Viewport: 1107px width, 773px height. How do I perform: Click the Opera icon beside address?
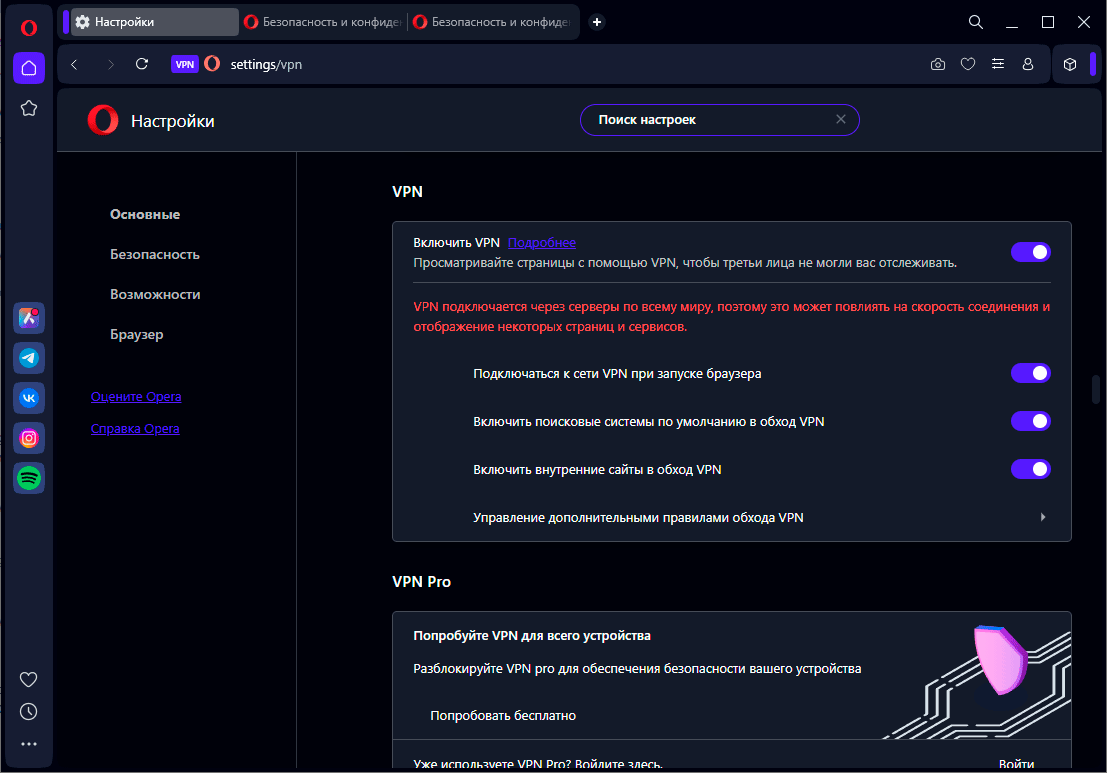[212, 64]
